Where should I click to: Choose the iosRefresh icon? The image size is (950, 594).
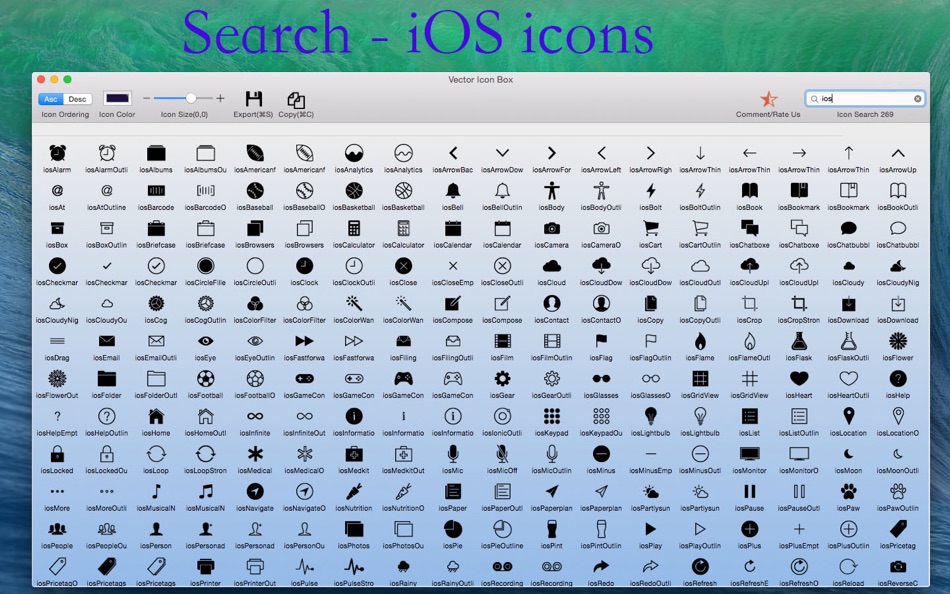pyautogui.click(x=700, y=566)
